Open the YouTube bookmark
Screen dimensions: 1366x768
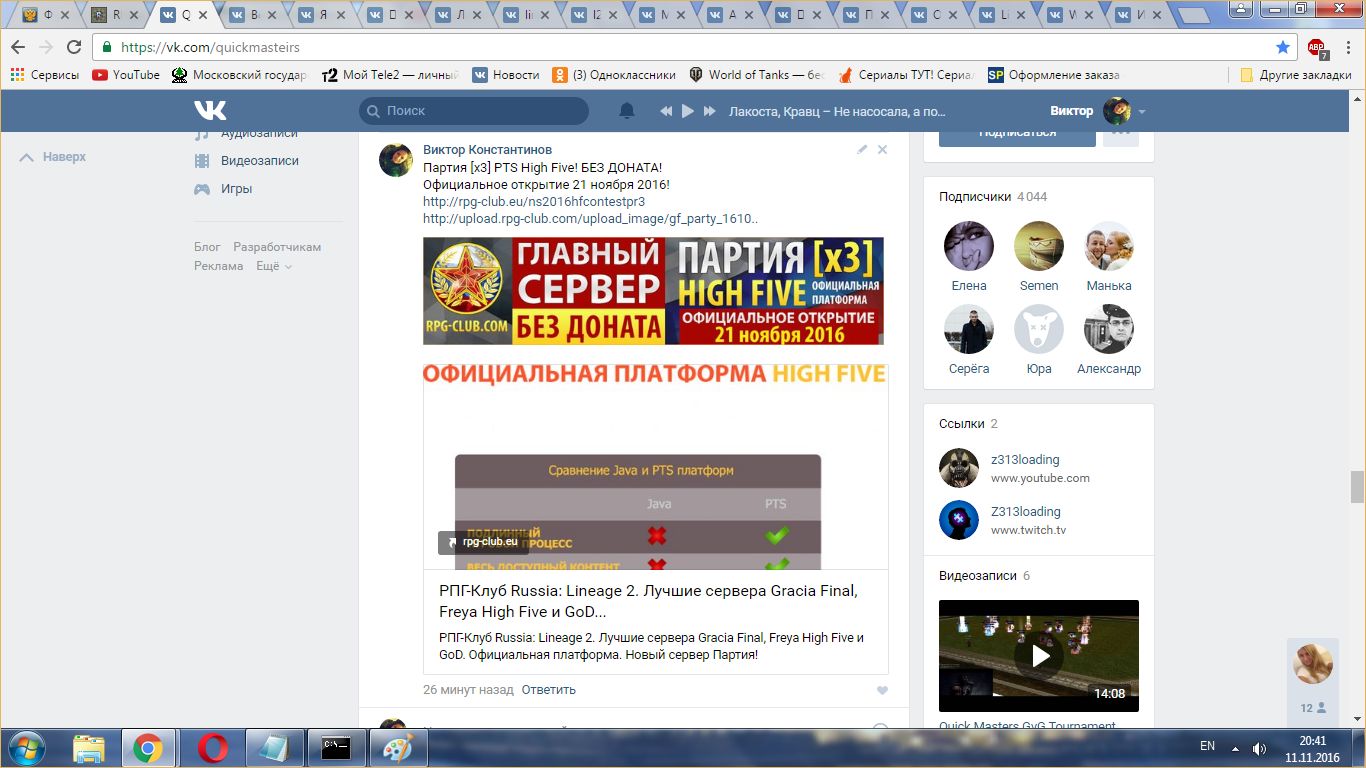pos(126,75)
